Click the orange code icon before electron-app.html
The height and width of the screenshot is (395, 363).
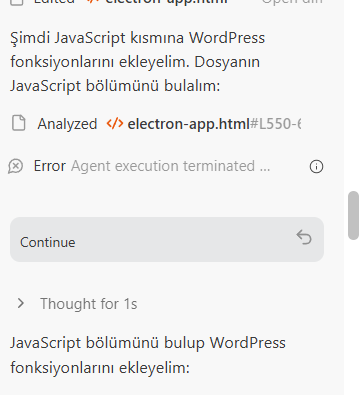(x=115, y=124)
